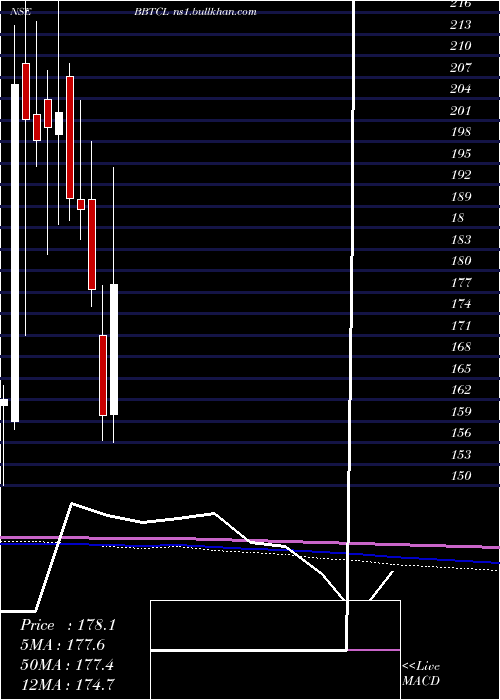Click the 204 price axis label
500x700 pixels.
(x=461, y=89)
